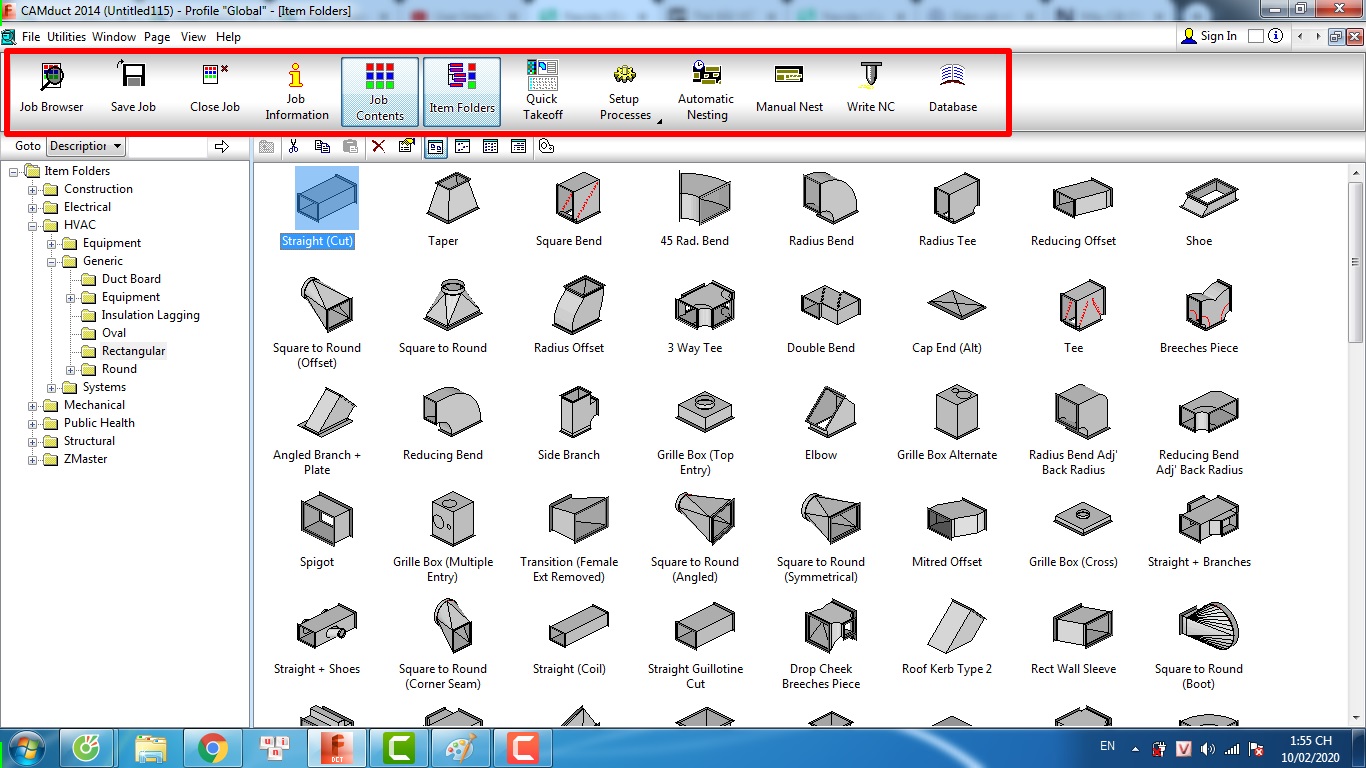Expand the Systems folder
This screenshot has height=768, width=1366.
tap(52, 387)
